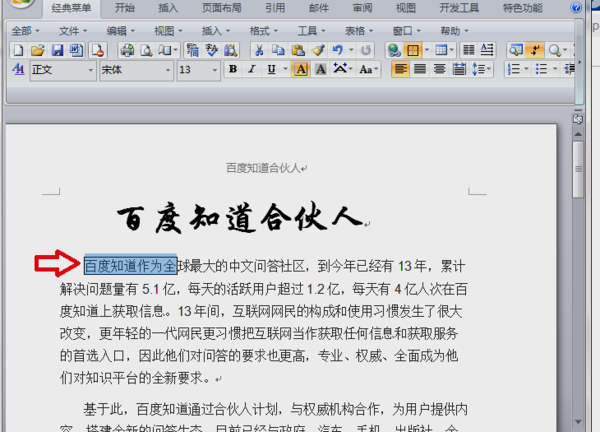Image resolution: width=600 pixels, height=432 pixels.
Task: Click the character scaling icon
Action: pos(340,69)
